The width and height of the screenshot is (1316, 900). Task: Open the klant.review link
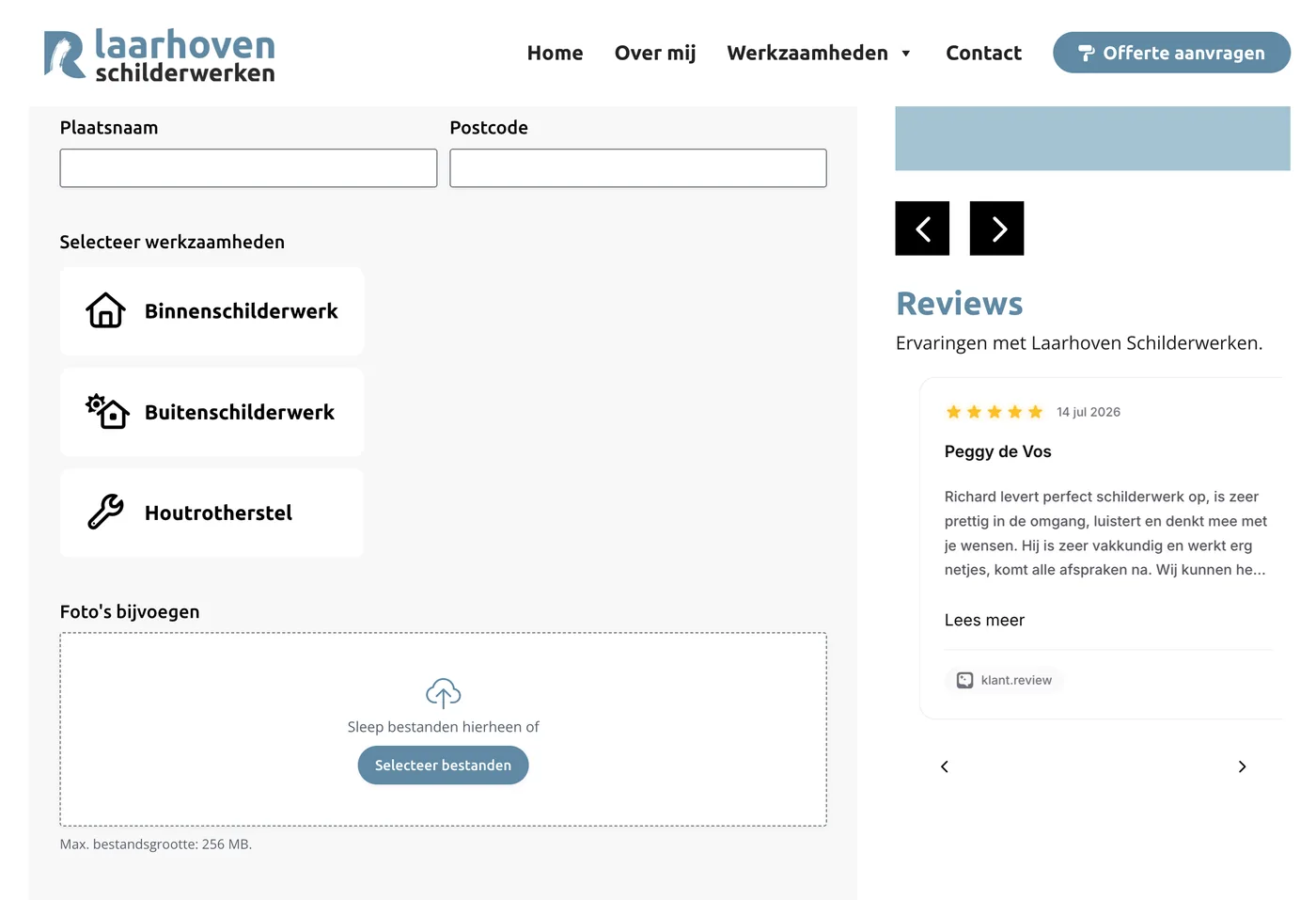coord(1004,680)
